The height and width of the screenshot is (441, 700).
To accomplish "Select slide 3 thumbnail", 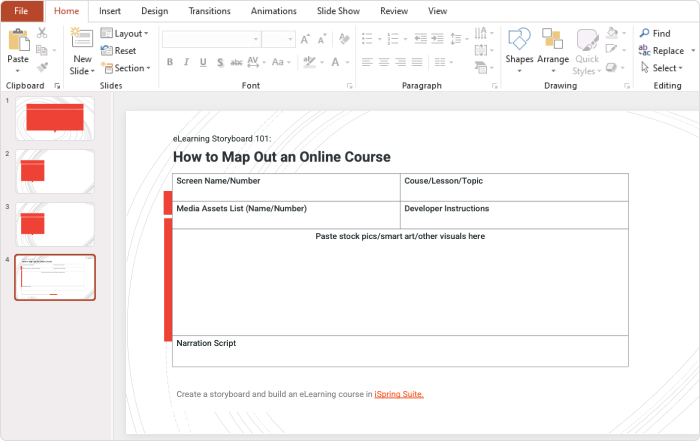I will 55,225.
